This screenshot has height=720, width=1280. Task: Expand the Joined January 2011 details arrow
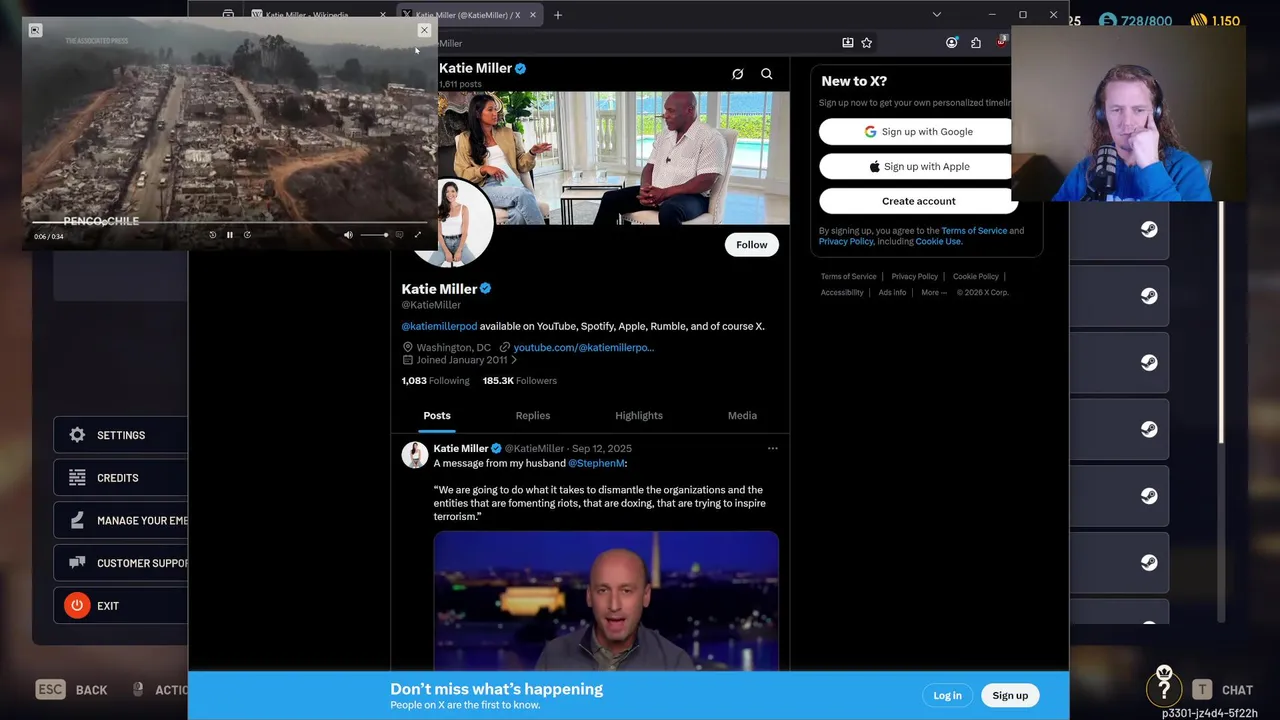coord(514,360)
